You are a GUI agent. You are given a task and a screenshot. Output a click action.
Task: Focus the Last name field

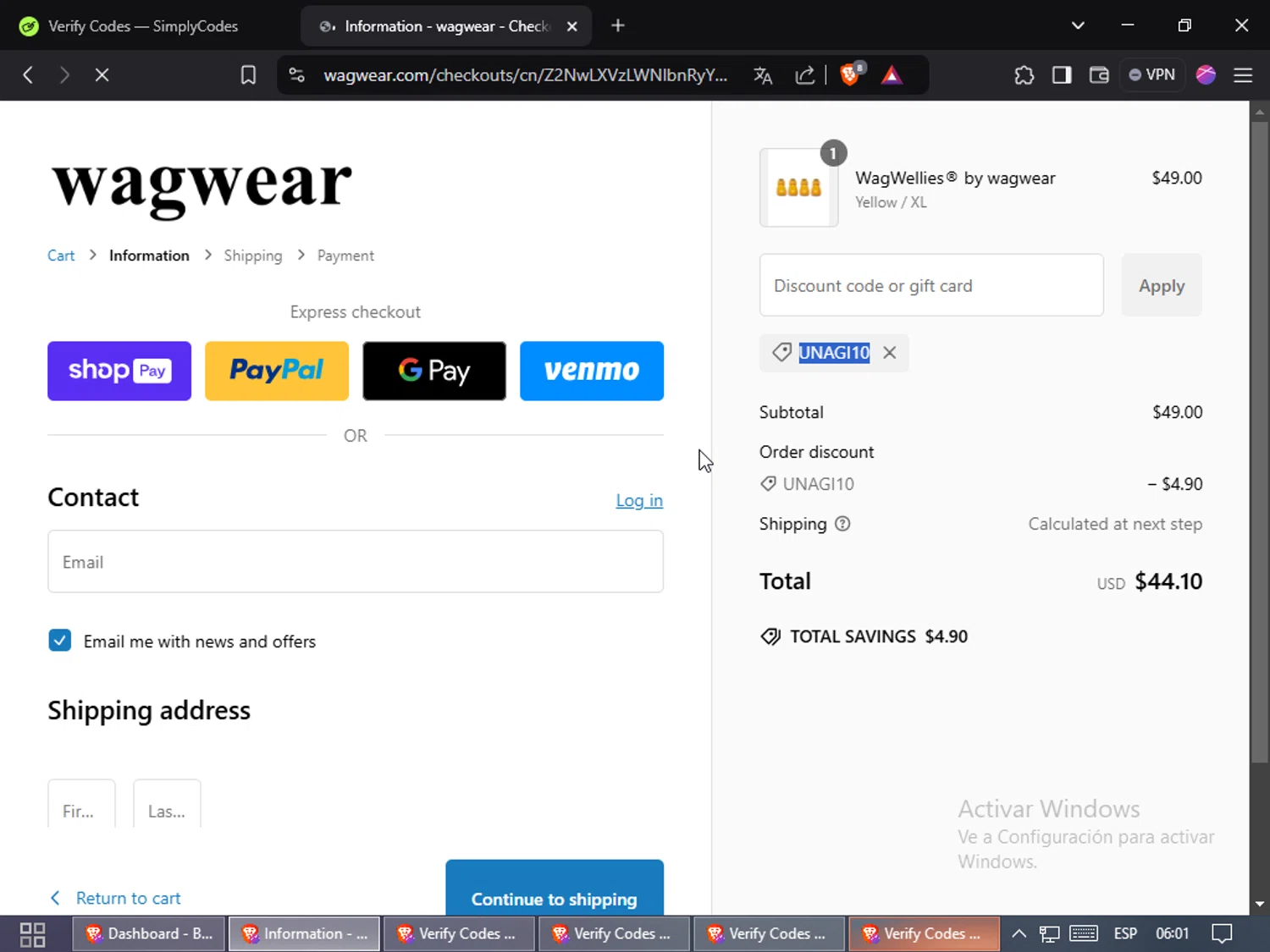click(x=167, y=803)
